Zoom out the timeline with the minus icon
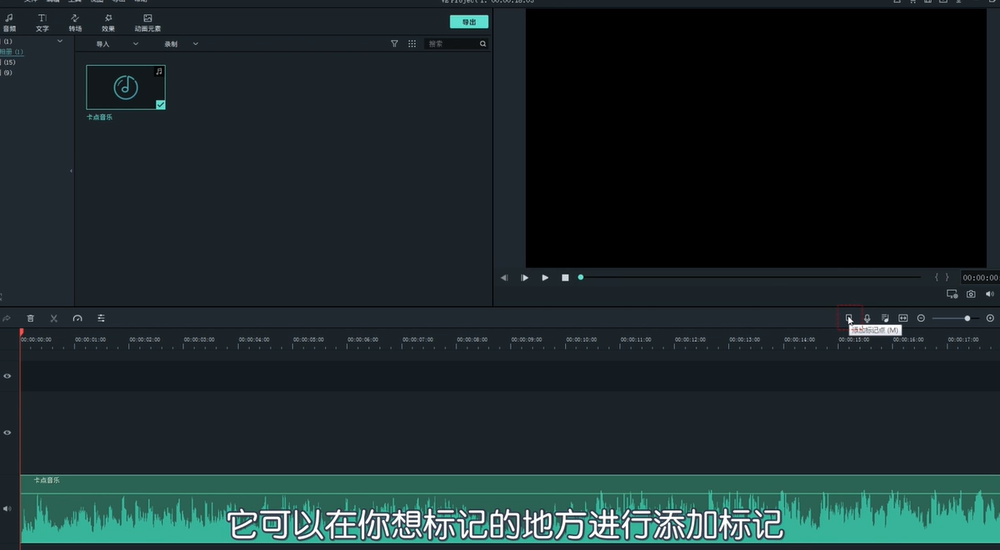Screen dimensions: 1000x550 pyautogui.click(x=921, y=318)
